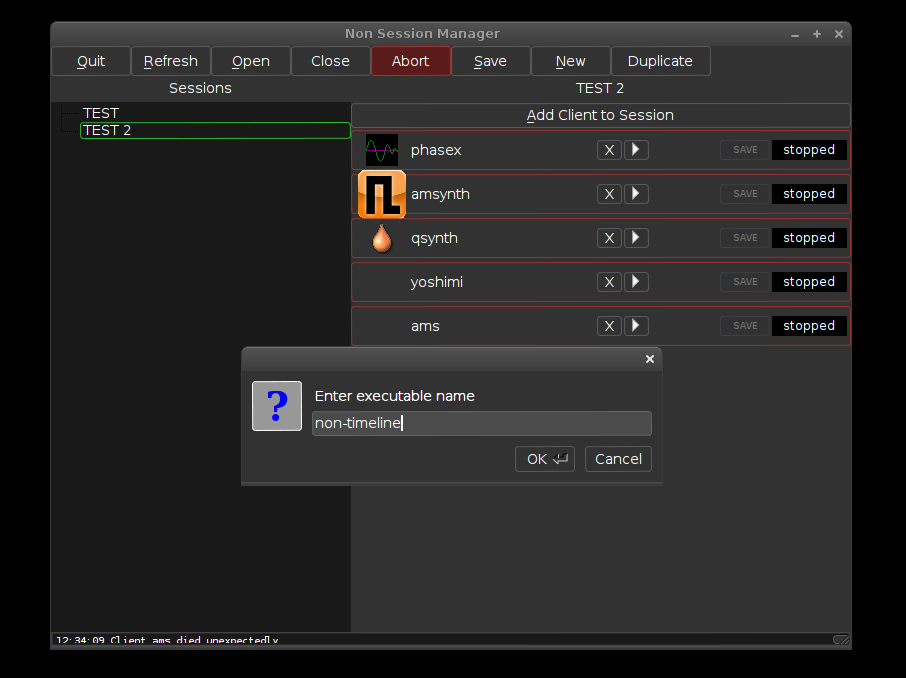Start the qsynth client with play arrow
This screenshot has width=906, height=678.
coord(636,238)
